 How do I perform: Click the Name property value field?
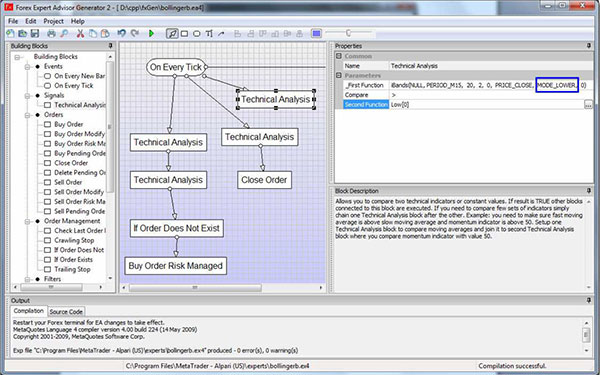click(491, 66)
